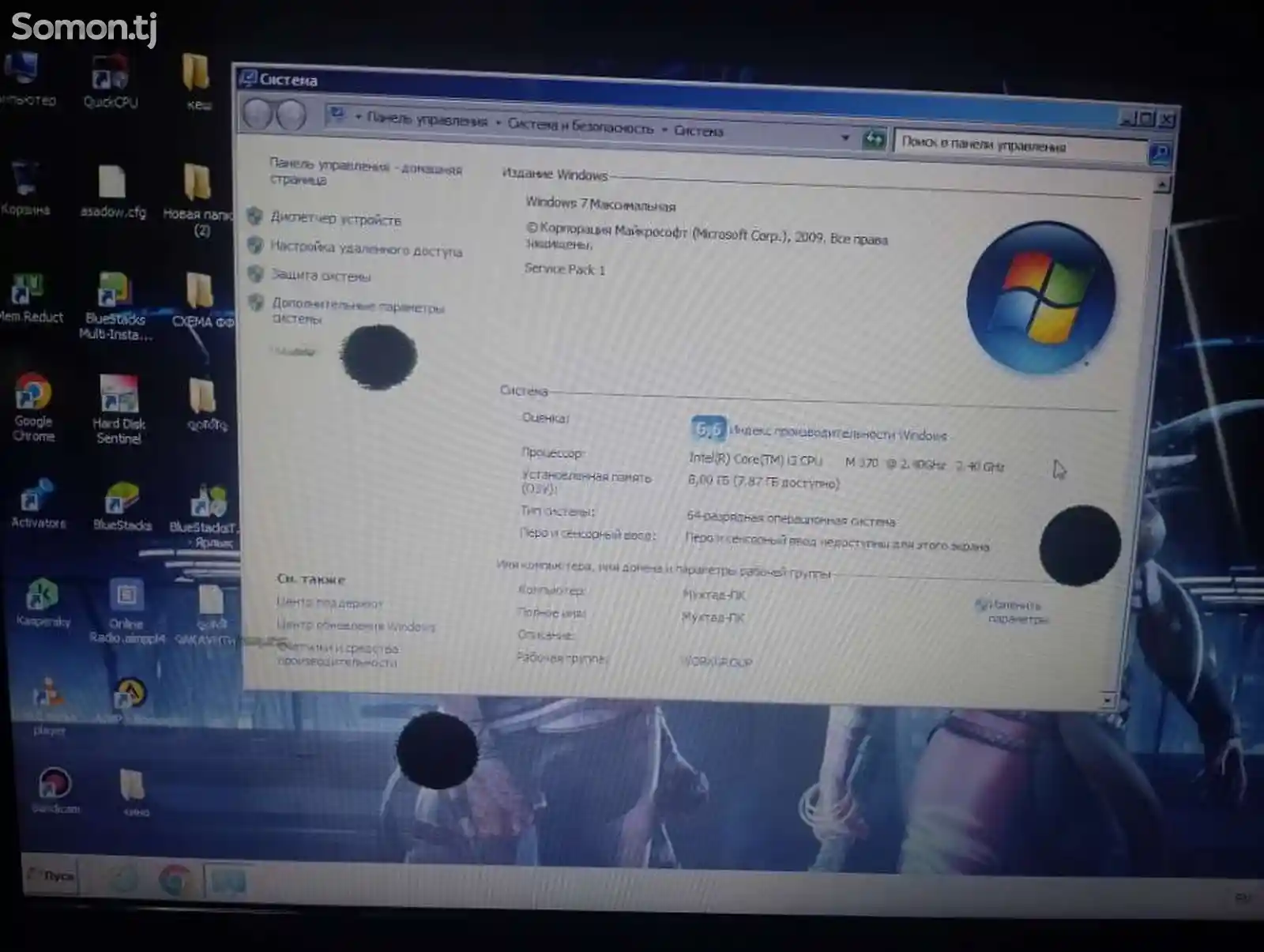Open the Online Radio.aimppl4 file

pyautogui.click(x=126, y=611)
